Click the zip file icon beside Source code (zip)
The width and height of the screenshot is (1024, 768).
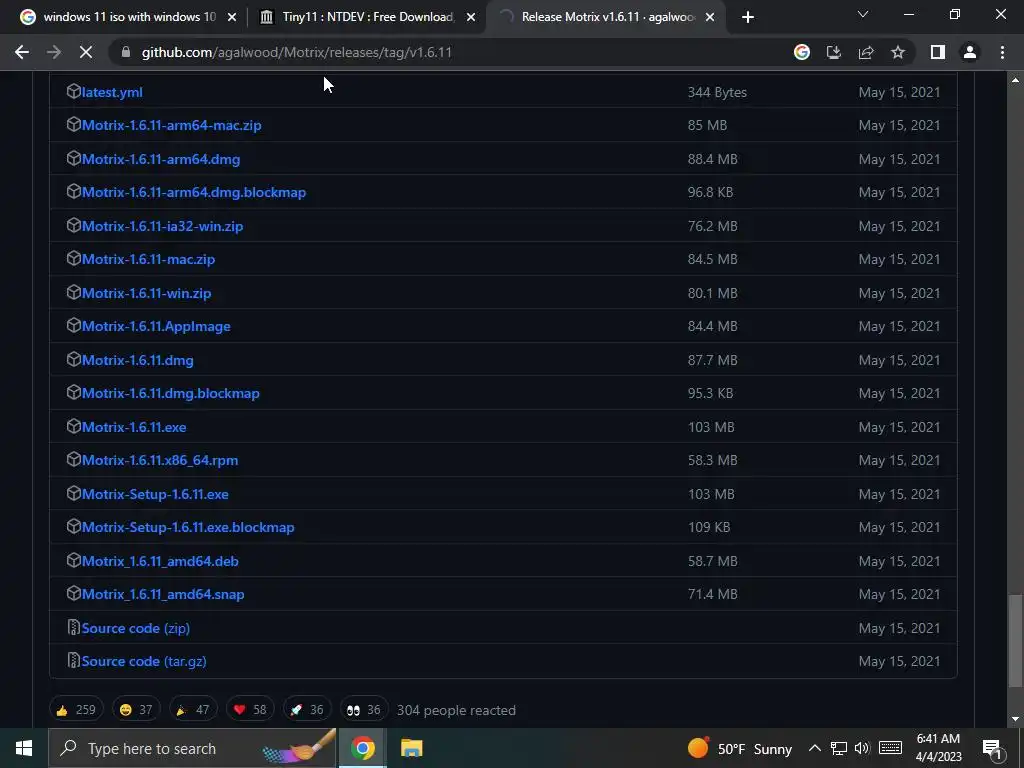click(x=74, y=628)
